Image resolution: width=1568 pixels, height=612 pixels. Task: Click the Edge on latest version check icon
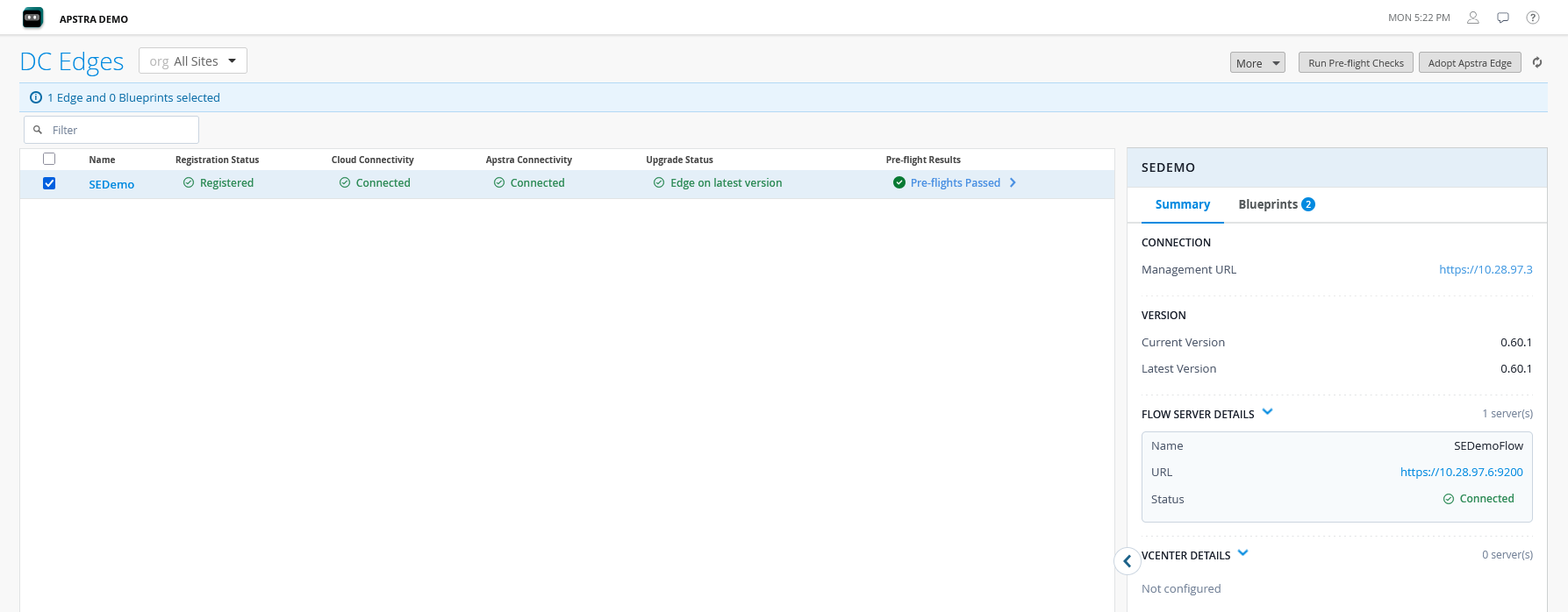(x=659, y=182)
